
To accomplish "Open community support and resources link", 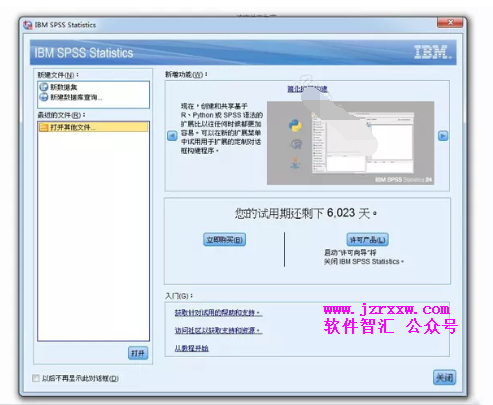I will (x=218, y=330).
